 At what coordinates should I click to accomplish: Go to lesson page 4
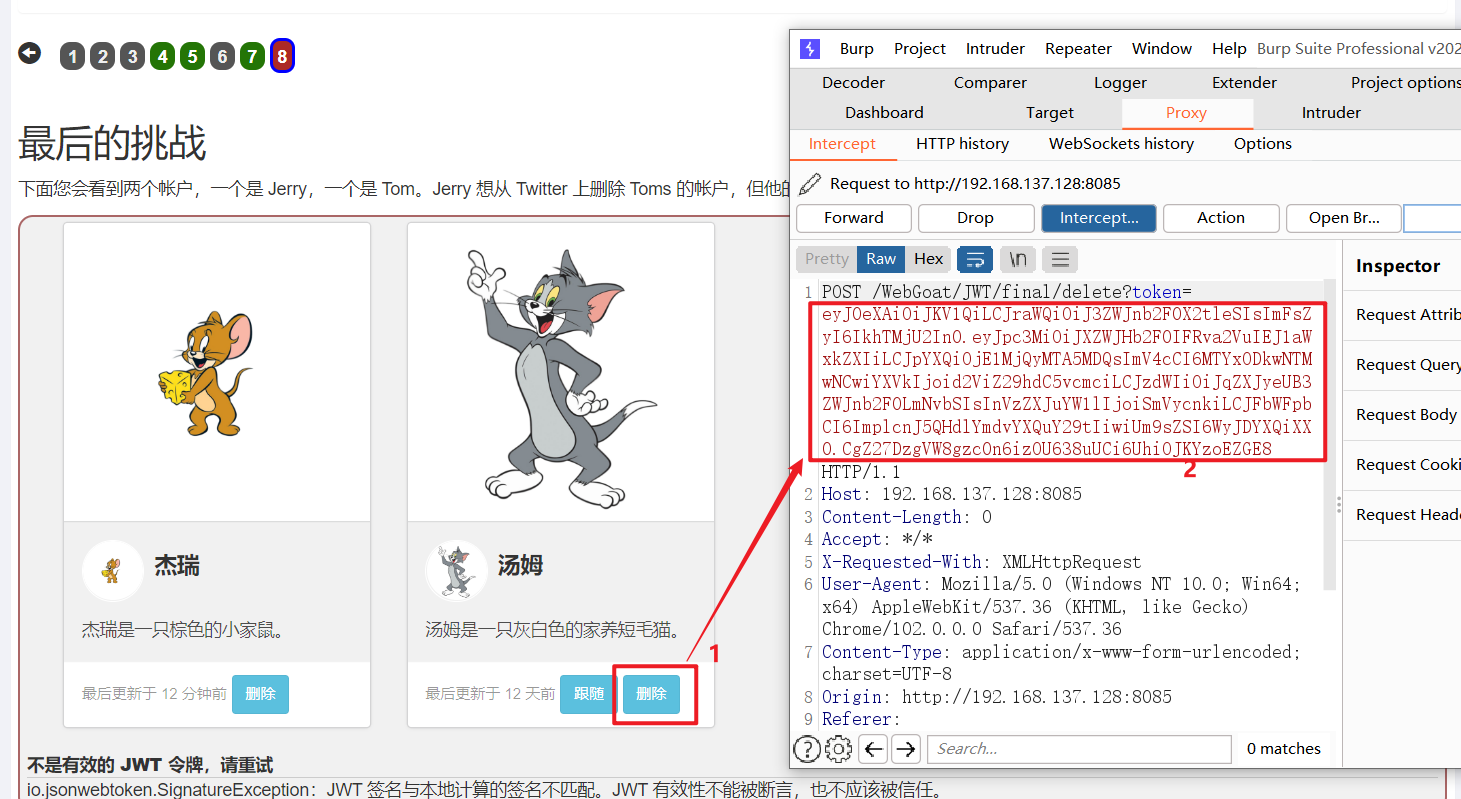click(162, 57)
